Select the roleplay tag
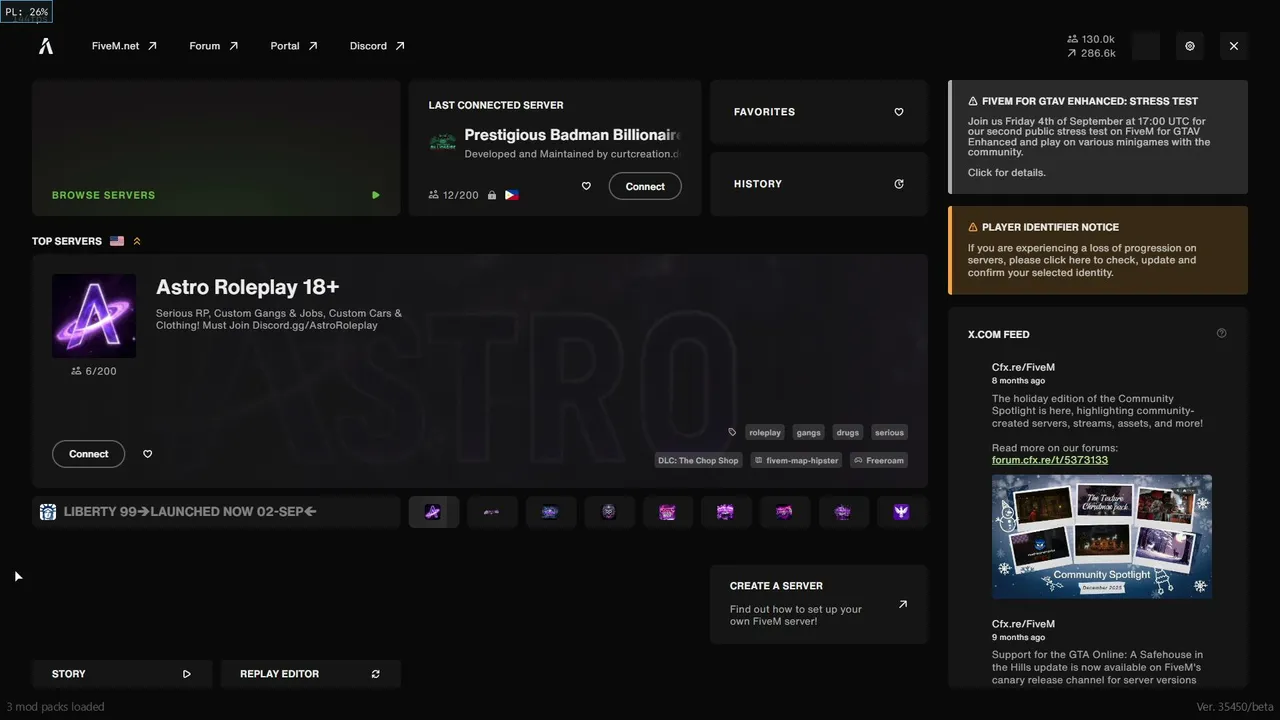This screenshot has width=1280, height=720. [765, 433]
